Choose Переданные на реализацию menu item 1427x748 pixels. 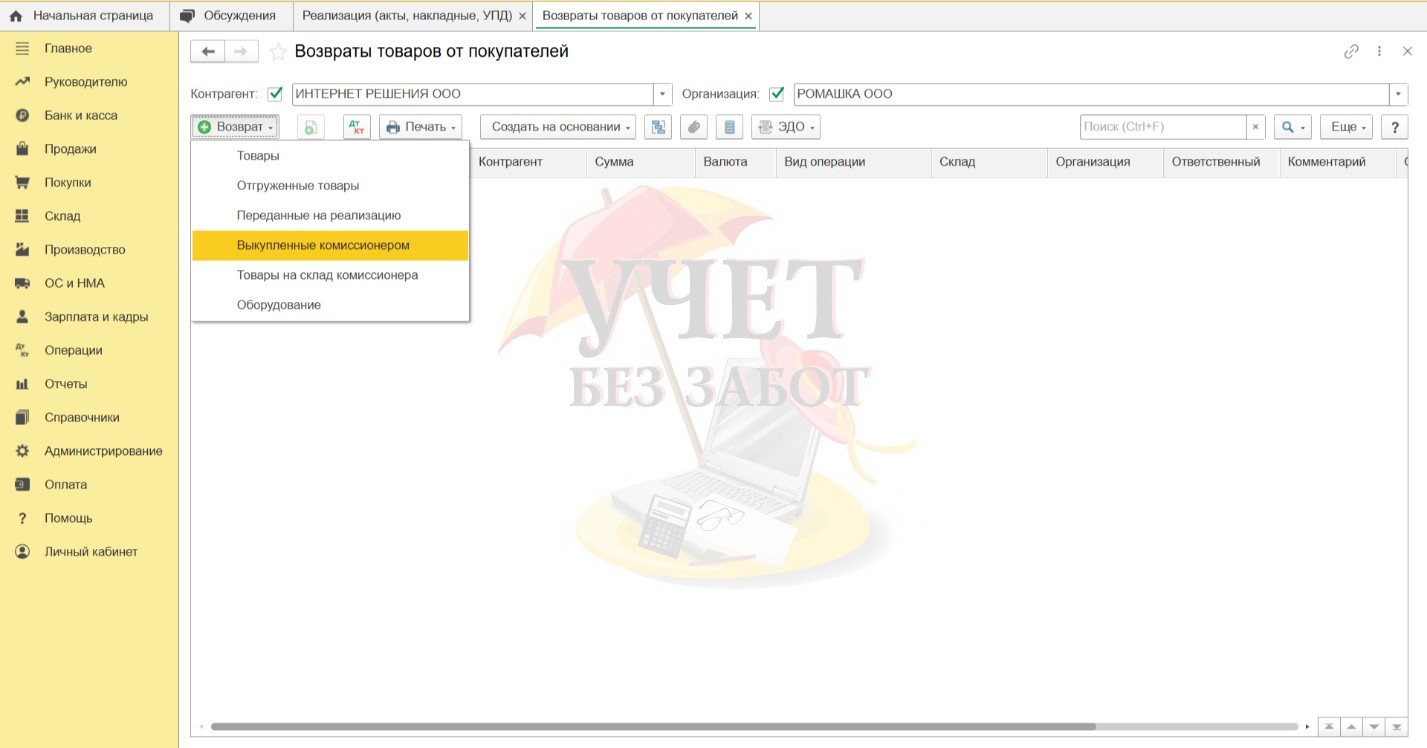(318, 215)
